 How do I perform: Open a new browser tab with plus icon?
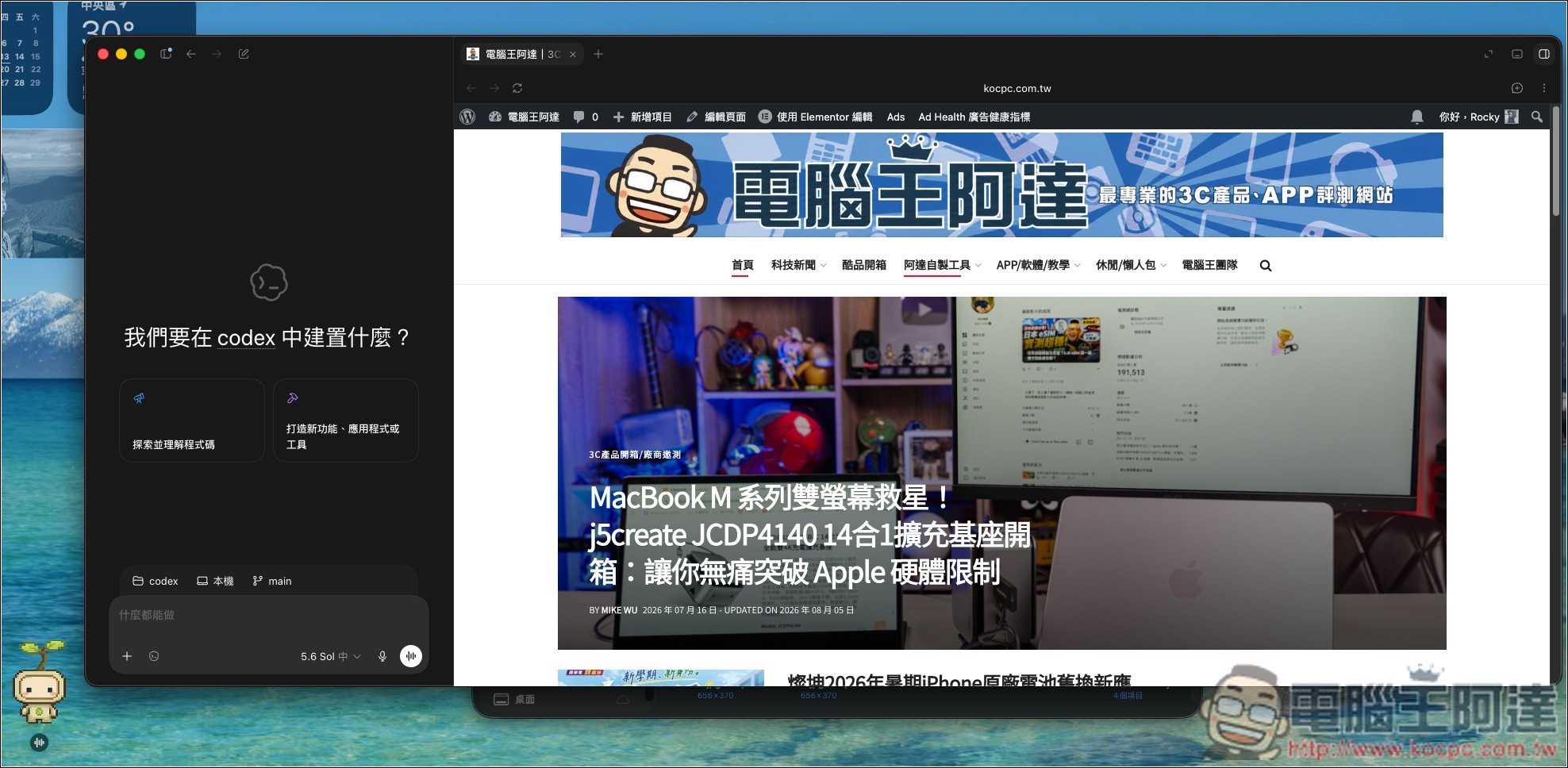point(598,54)
